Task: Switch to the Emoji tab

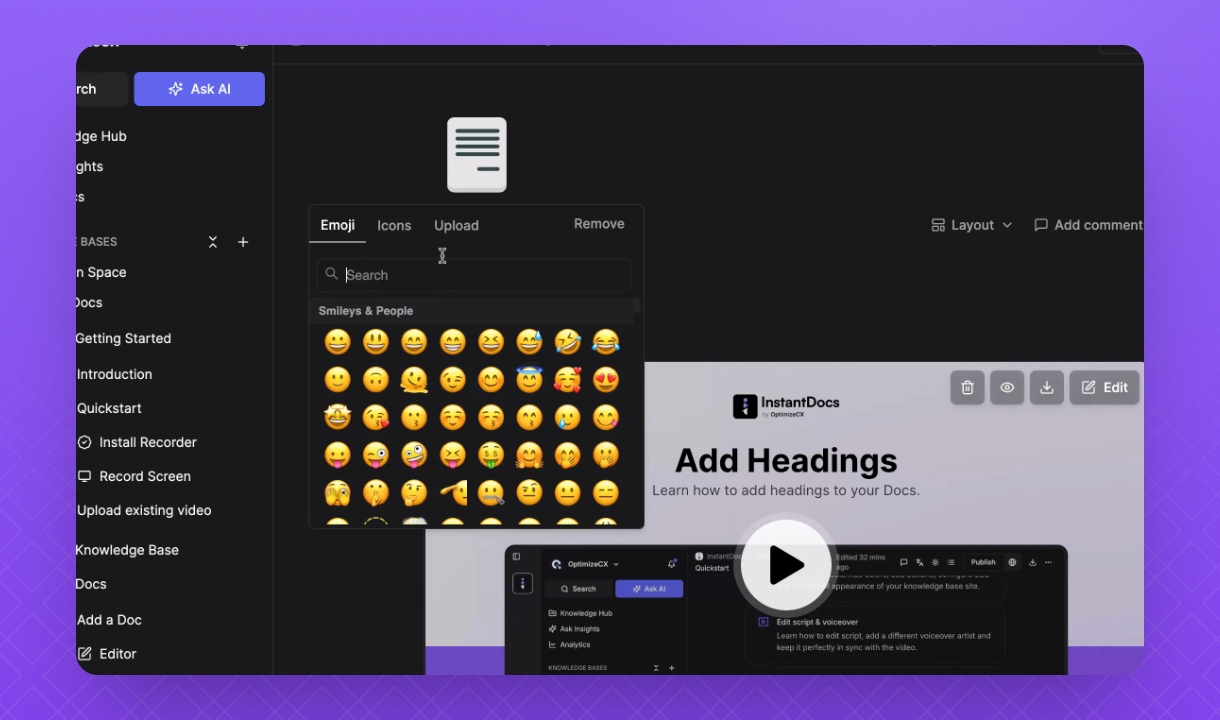Action: click(x=338, y=225)
